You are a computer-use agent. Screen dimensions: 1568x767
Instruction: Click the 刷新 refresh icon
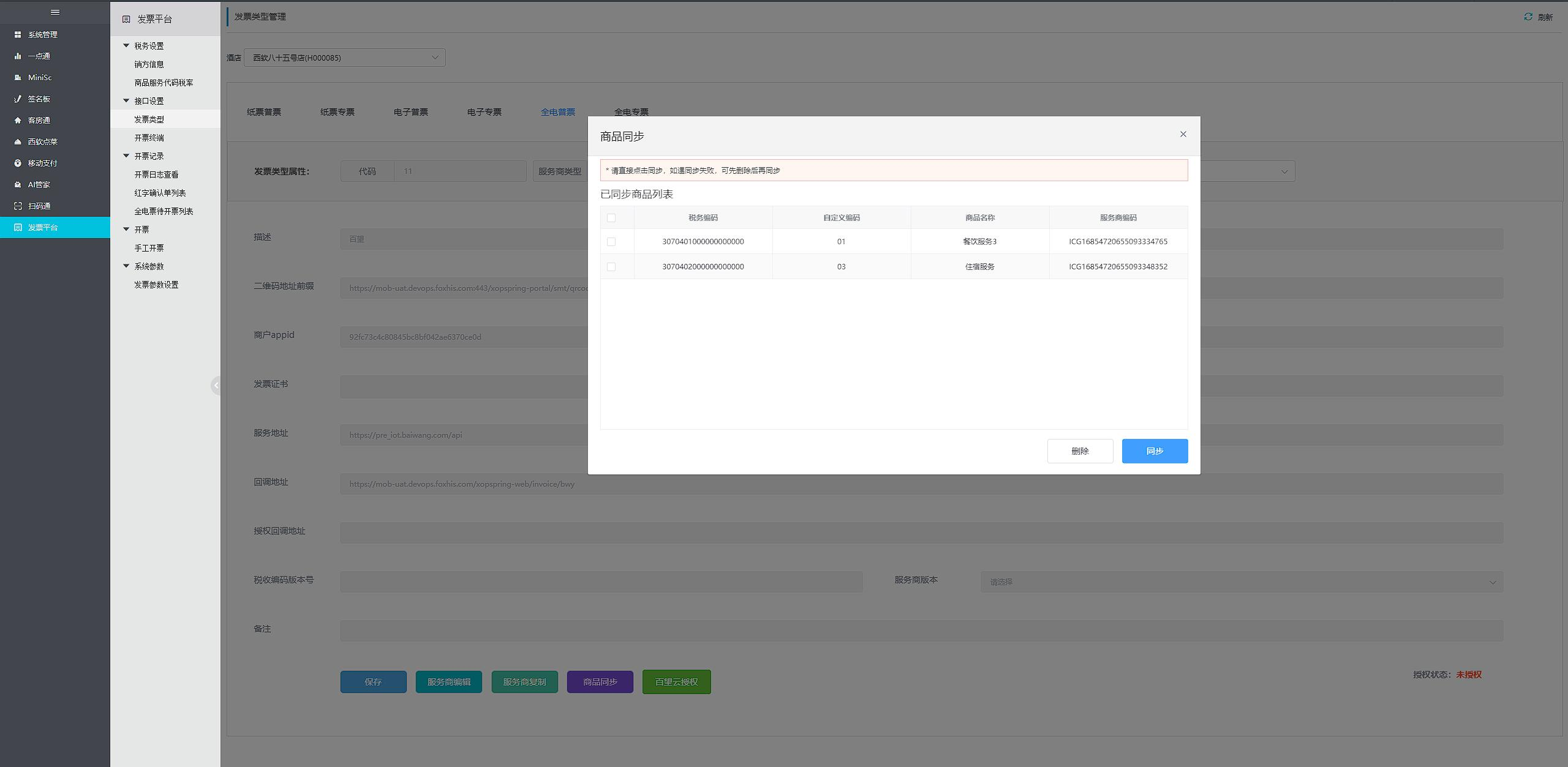tap(1528, 17)
